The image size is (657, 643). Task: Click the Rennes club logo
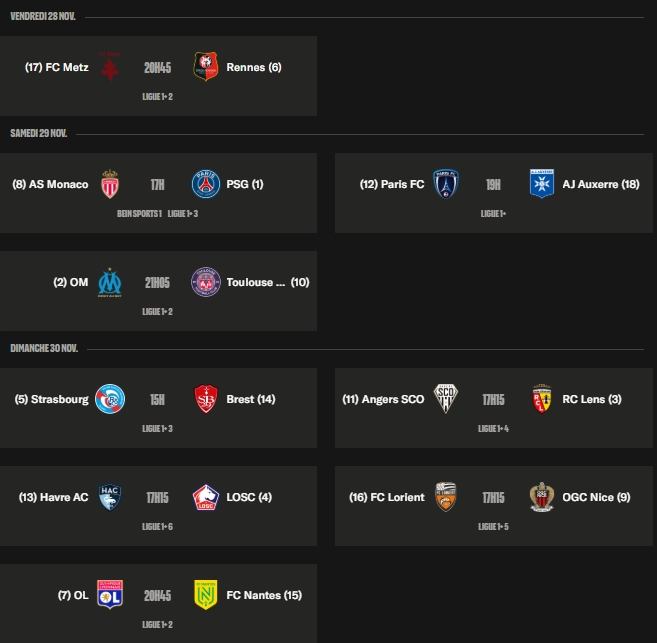pyautogui.click(x=205, y=67)
